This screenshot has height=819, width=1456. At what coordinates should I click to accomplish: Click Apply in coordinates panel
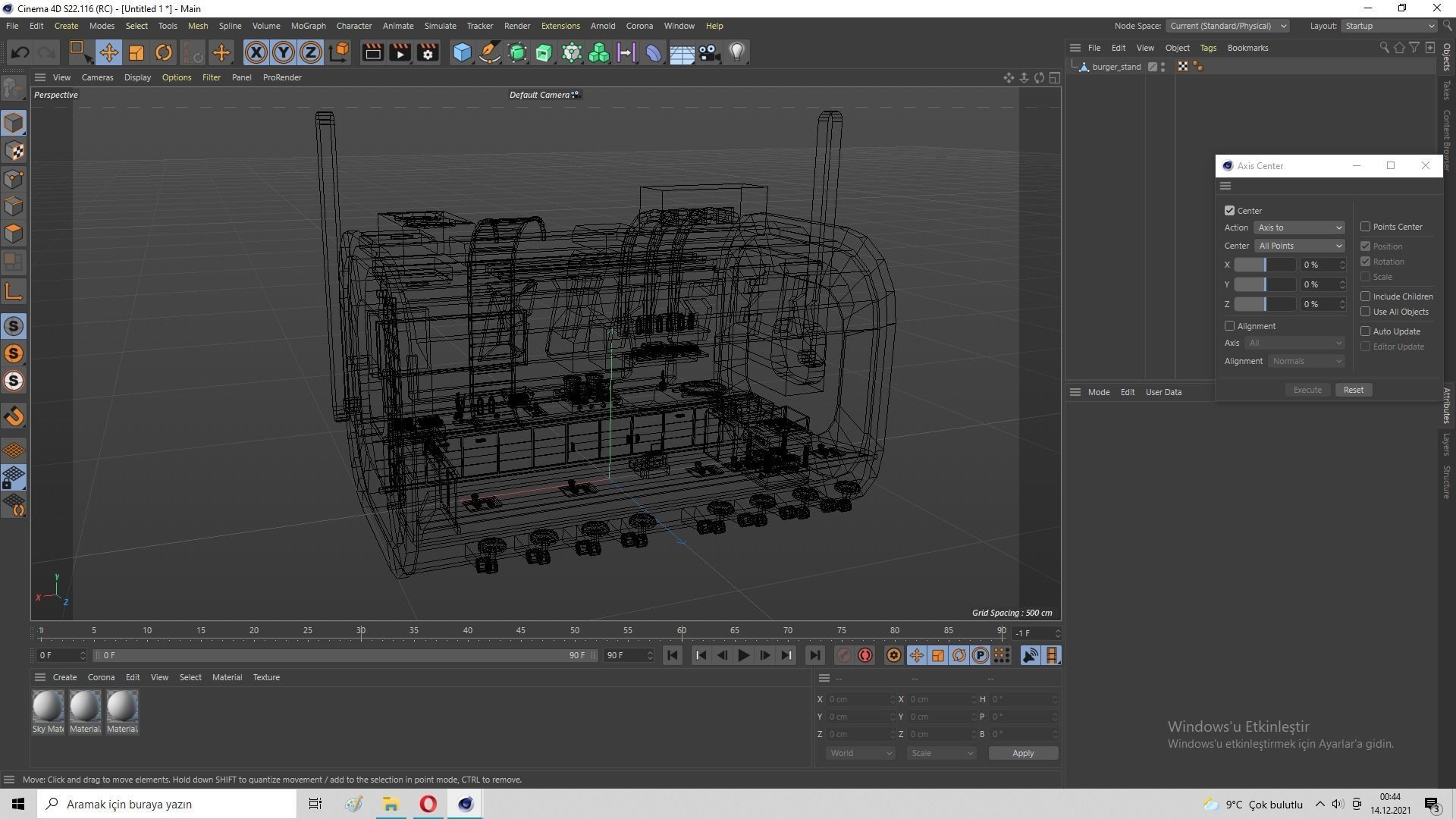[1023, 753]
